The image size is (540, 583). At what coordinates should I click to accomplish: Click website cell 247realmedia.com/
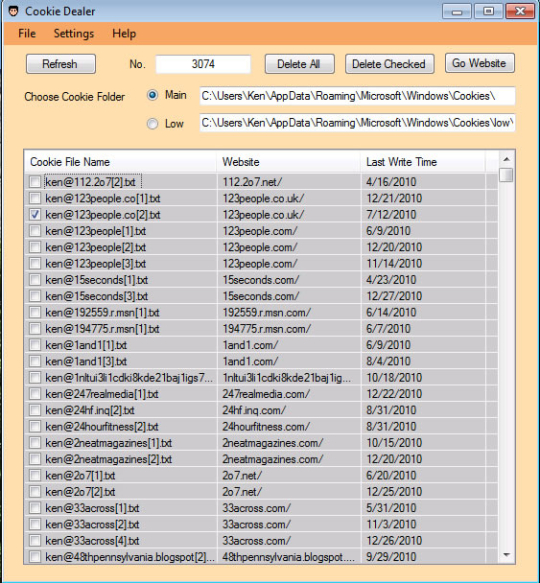[266, 394]
